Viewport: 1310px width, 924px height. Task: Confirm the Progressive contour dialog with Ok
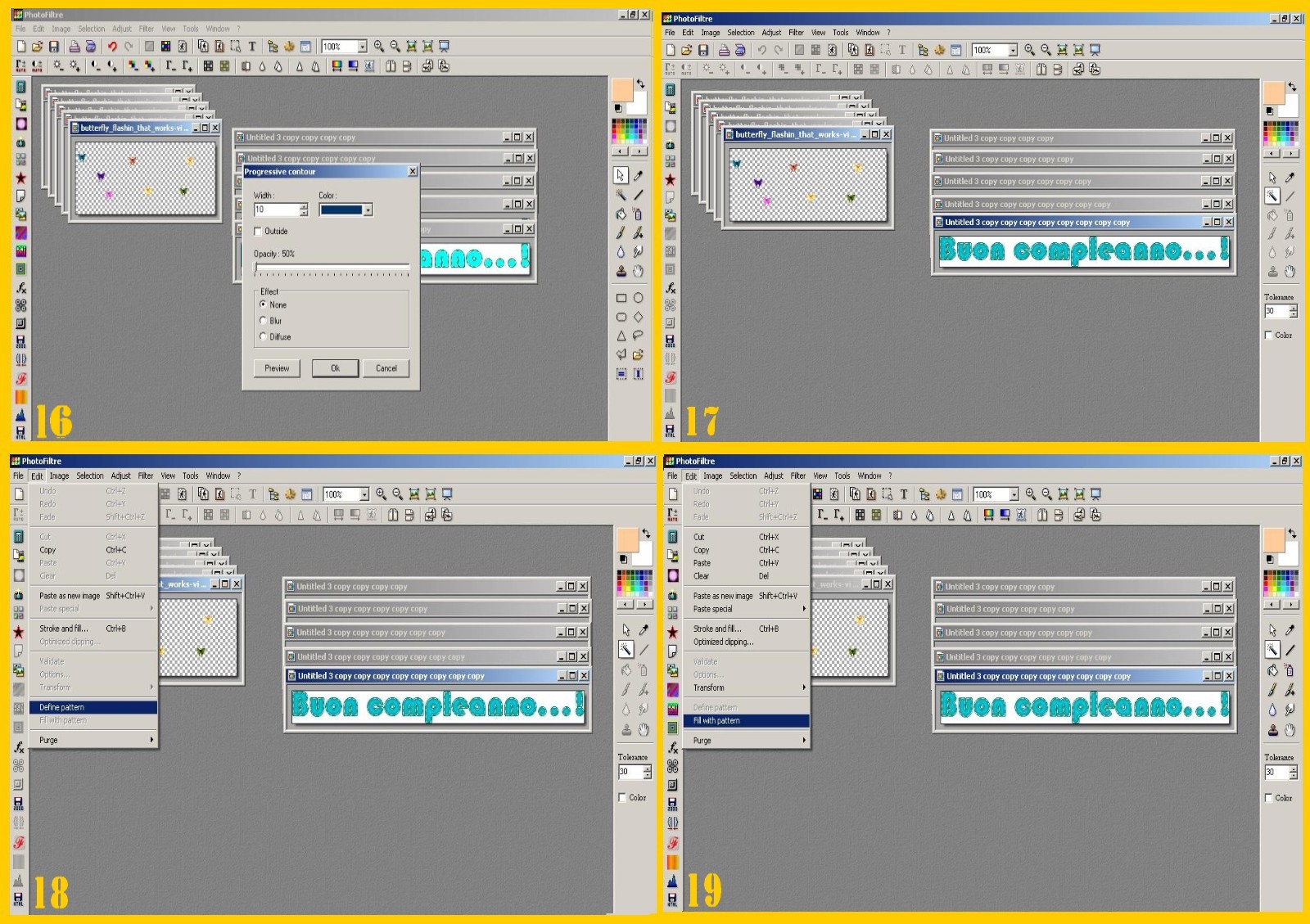point(335,368)
